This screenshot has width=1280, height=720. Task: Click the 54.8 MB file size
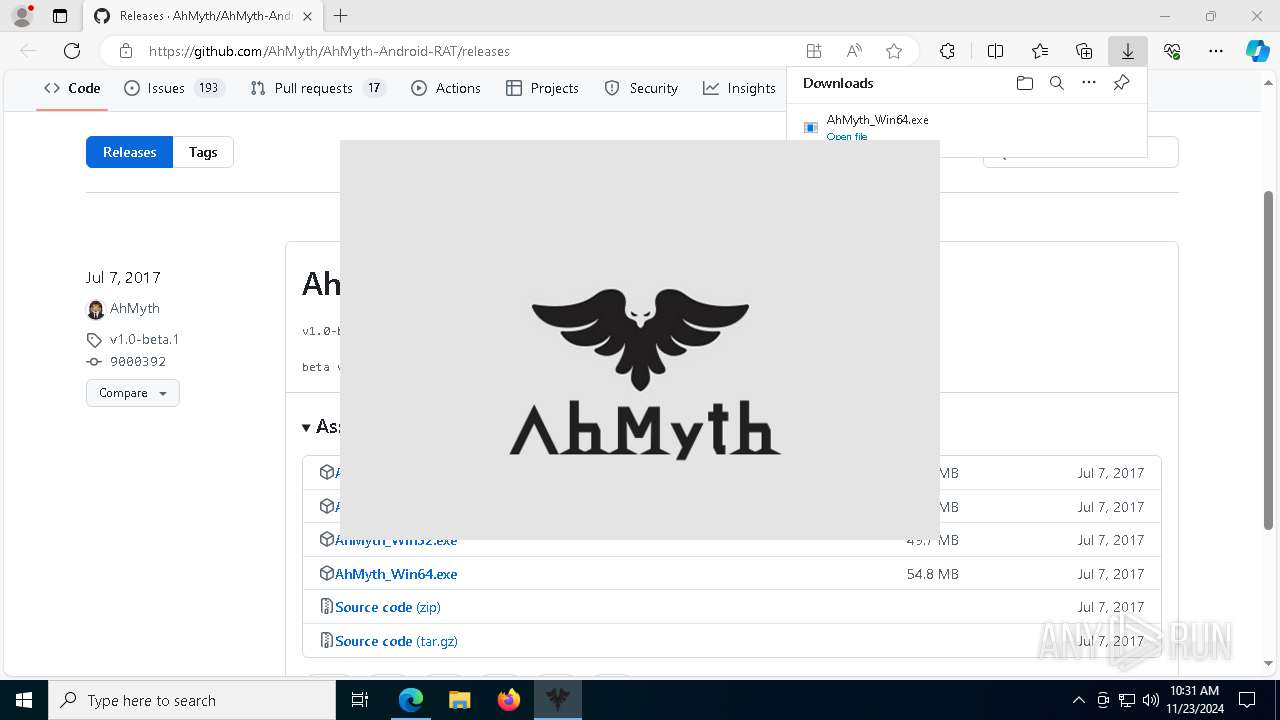tap(933, 574)
